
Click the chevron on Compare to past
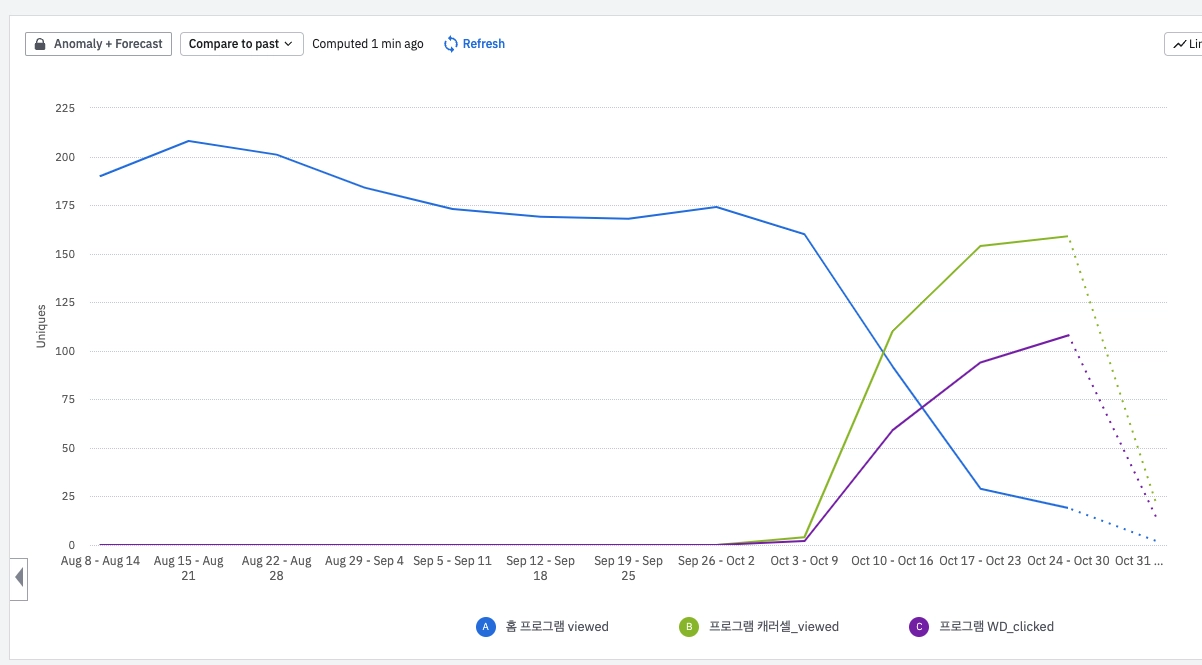tap(289, 44)
